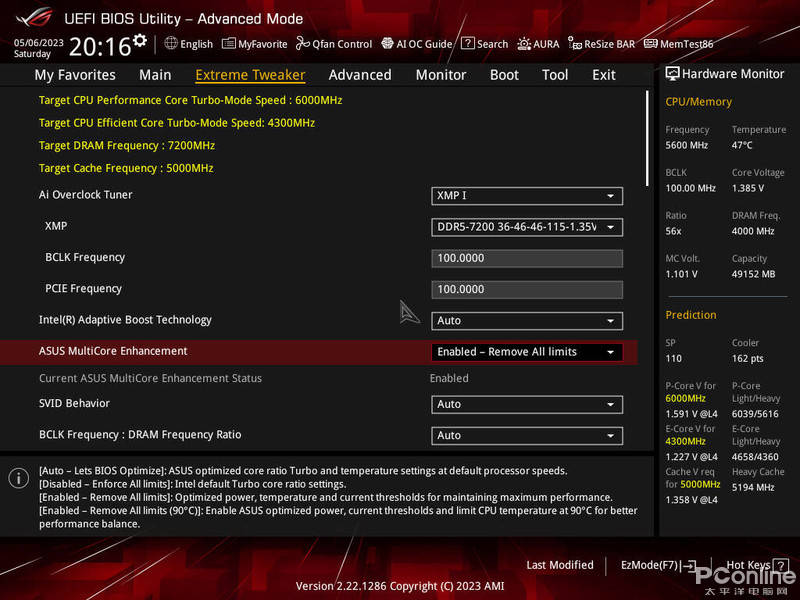Expand the ASUS MultiCore Enhancement dropdown
Image resolution: width=800 pixels, height=600 pixels.
[527, 352]
